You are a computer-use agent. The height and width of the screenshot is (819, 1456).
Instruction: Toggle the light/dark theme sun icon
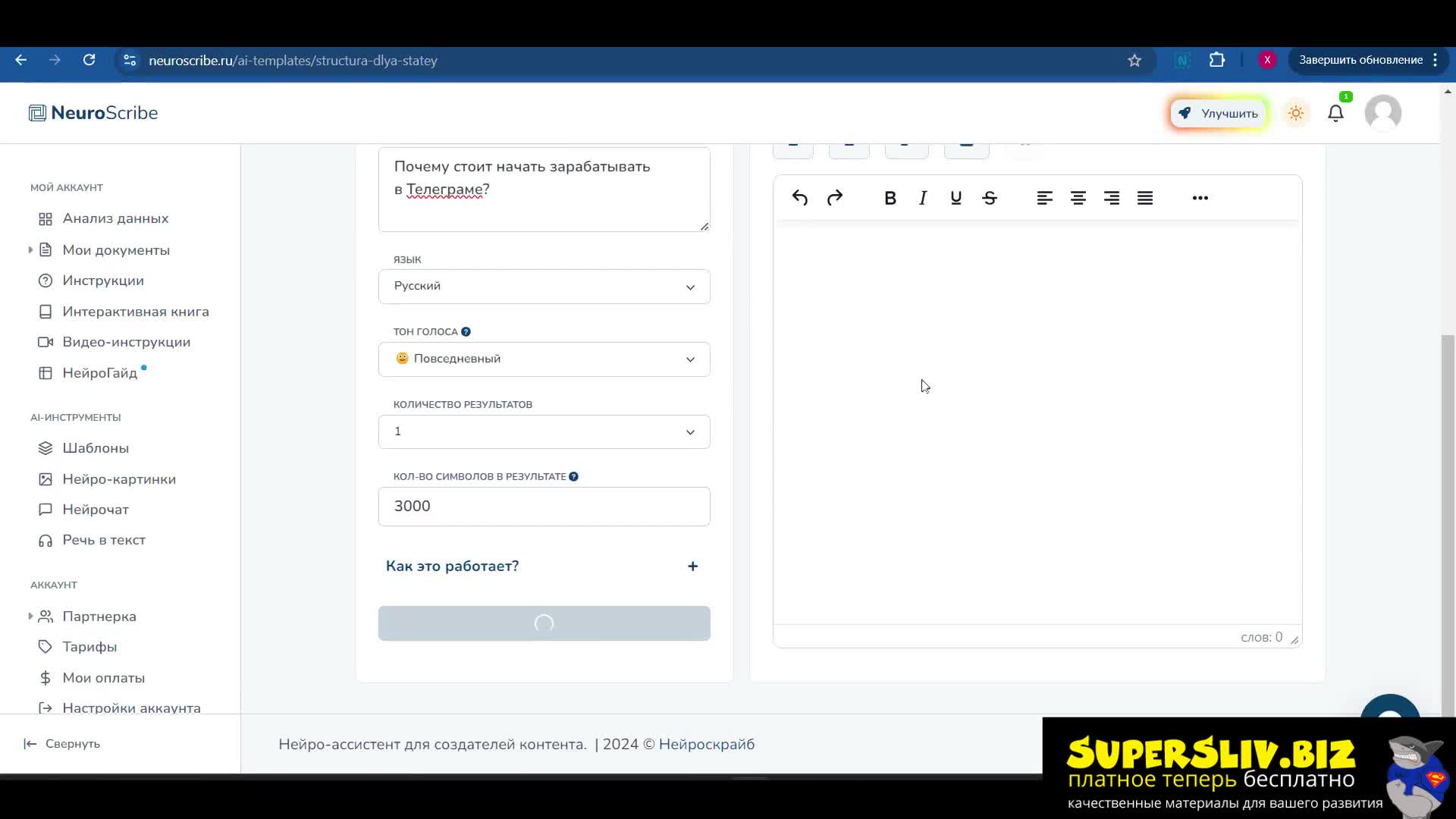coord(1296,113)
